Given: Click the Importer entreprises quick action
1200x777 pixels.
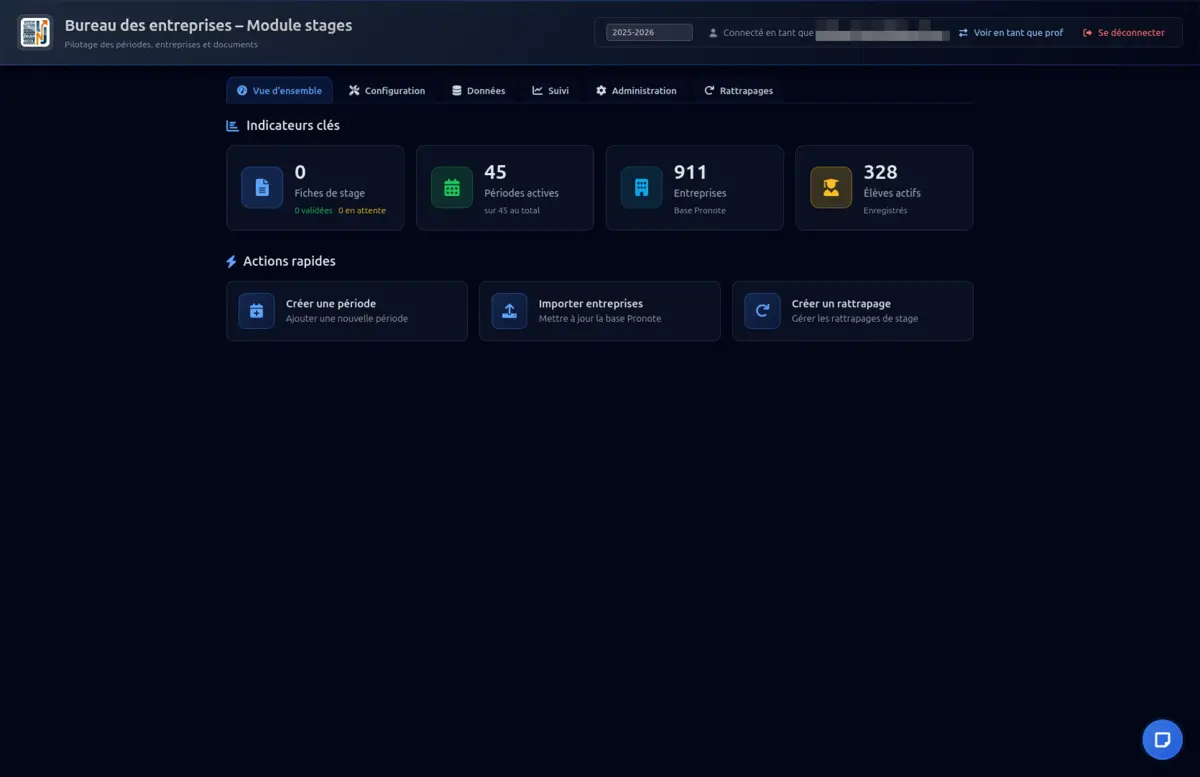Looking at the screenshot, I should tap(599, 311).
